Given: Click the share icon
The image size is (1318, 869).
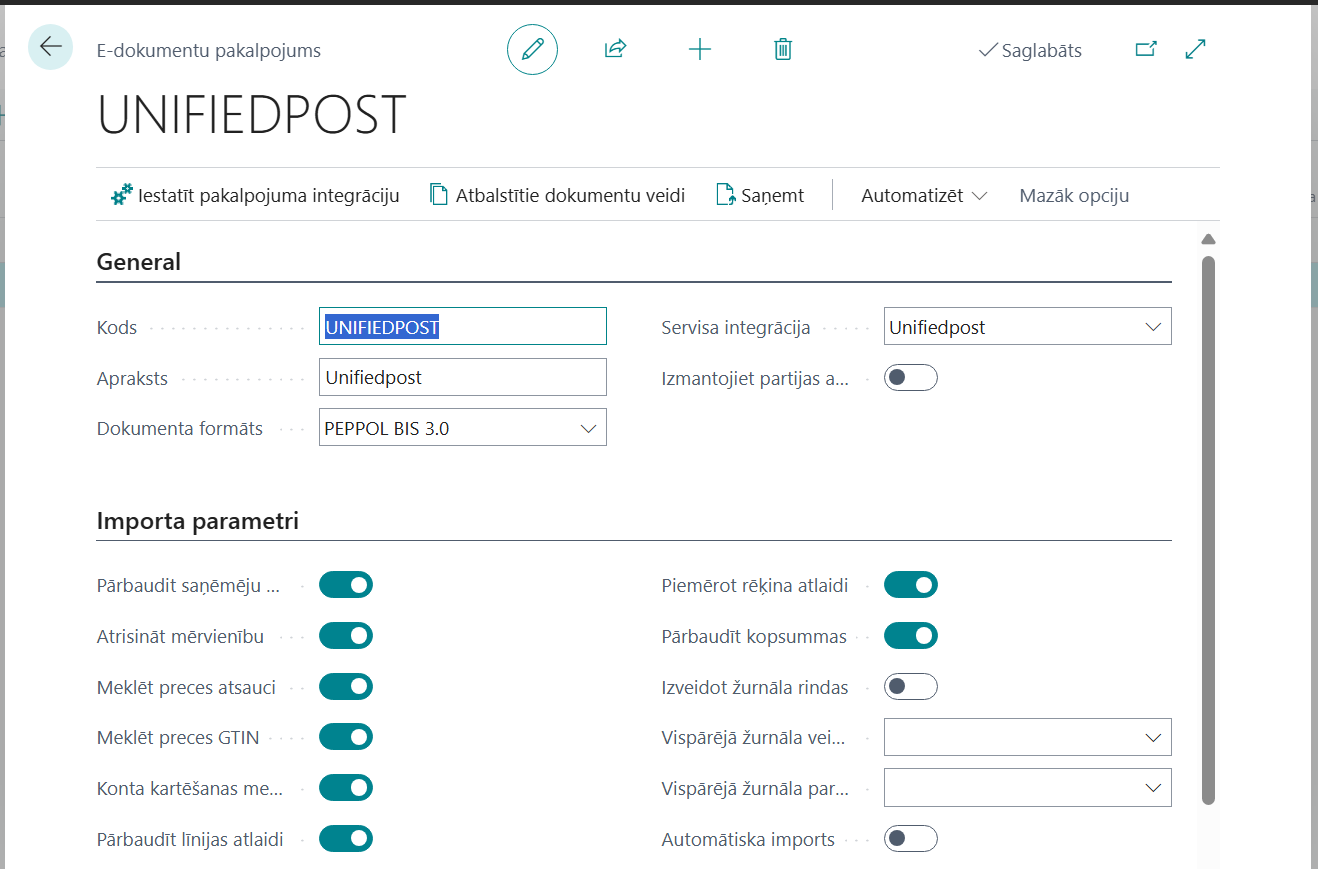Looking at the screenshot, I should [615, 49].
